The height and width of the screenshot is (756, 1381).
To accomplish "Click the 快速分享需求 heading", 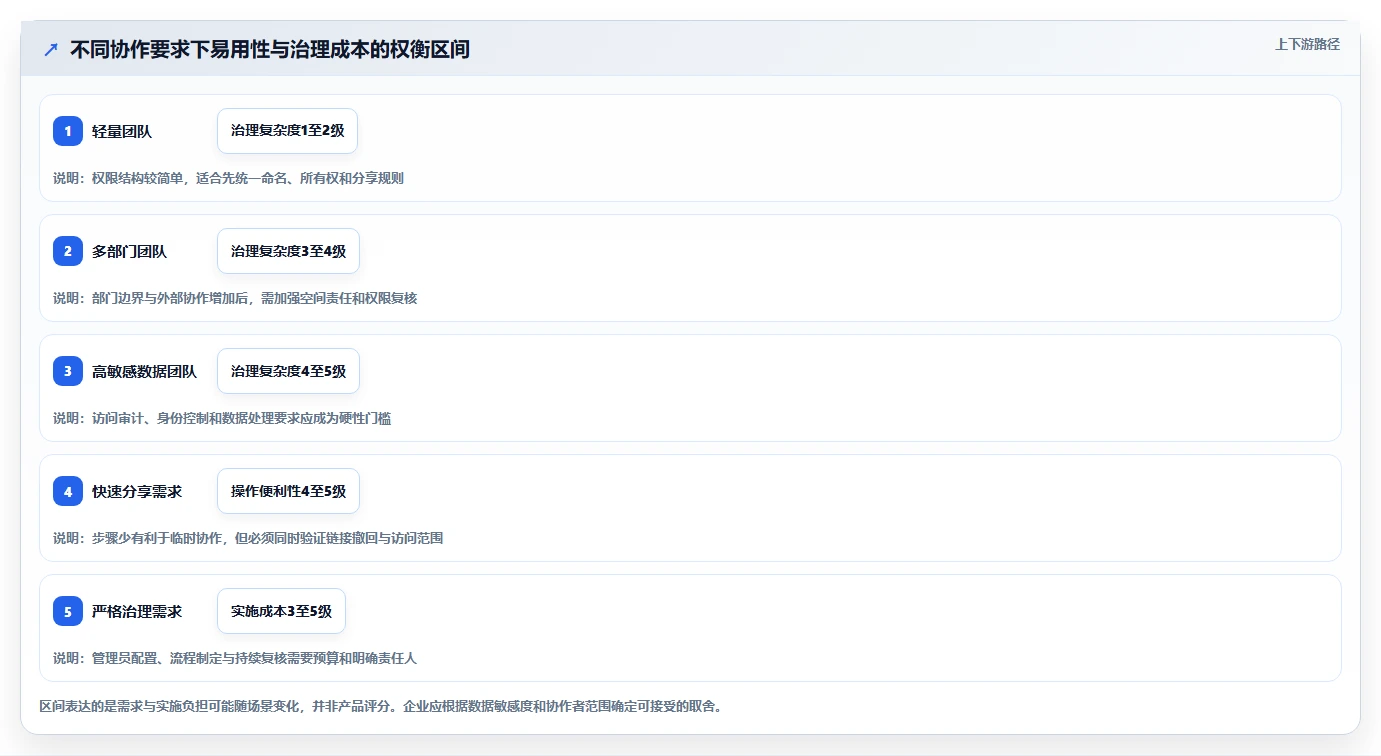I will [137, 491].
